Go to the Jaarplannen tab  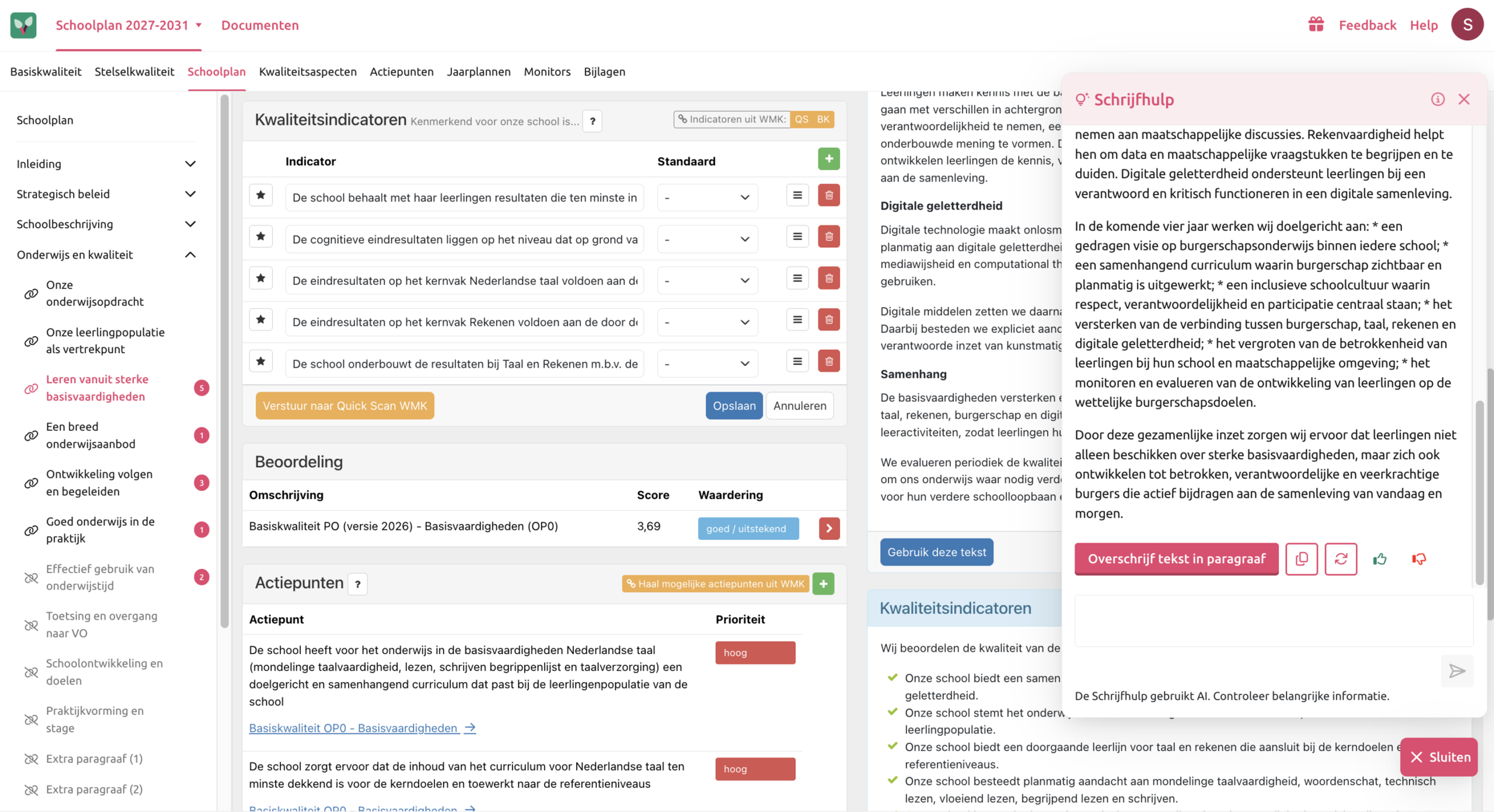coord(479,71)
